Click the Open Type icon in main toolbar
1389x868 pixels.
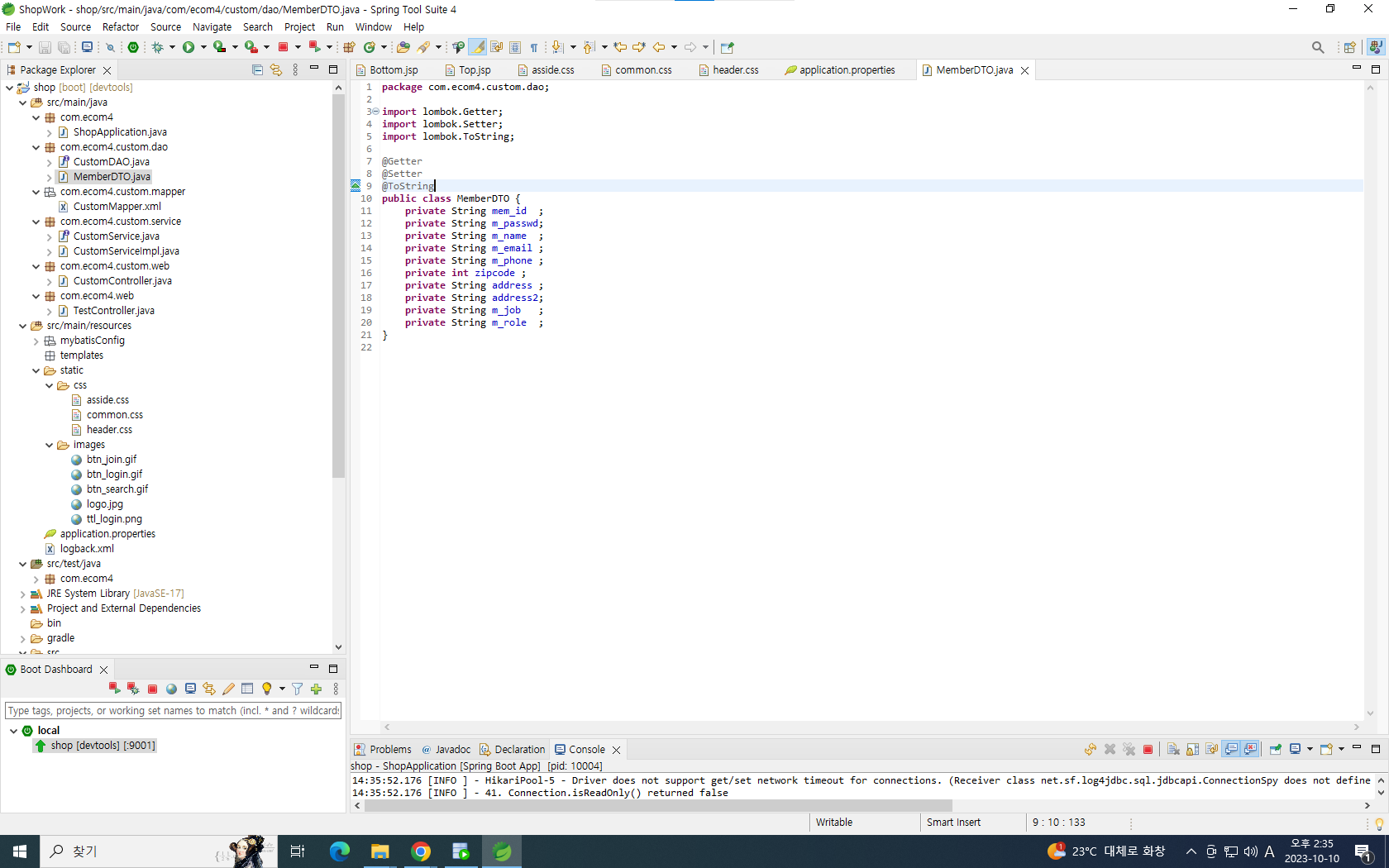403,47
